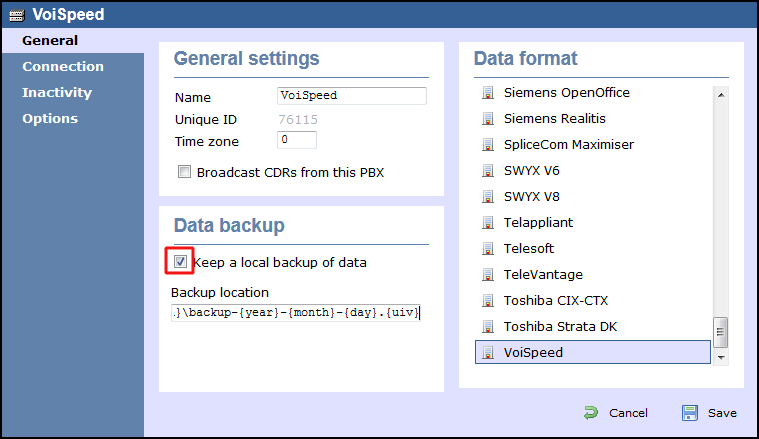Click the Save floppy disk icon
Viewport: 759px width, 439px height.
pyautogui.click(x=690, y=413)
